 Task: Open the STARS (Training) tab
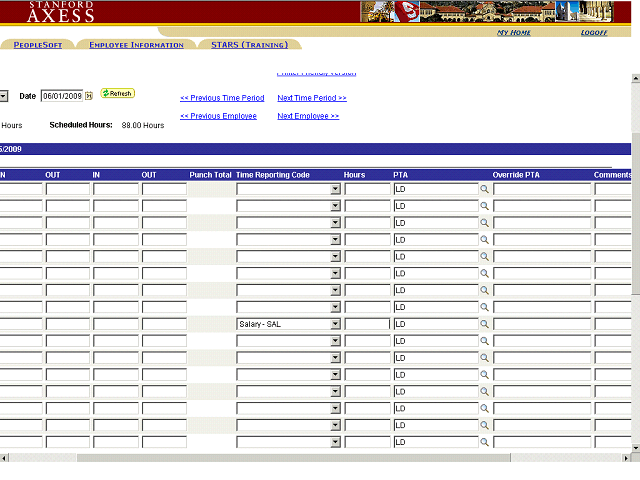pyautogui.click(x=249, y=45)
